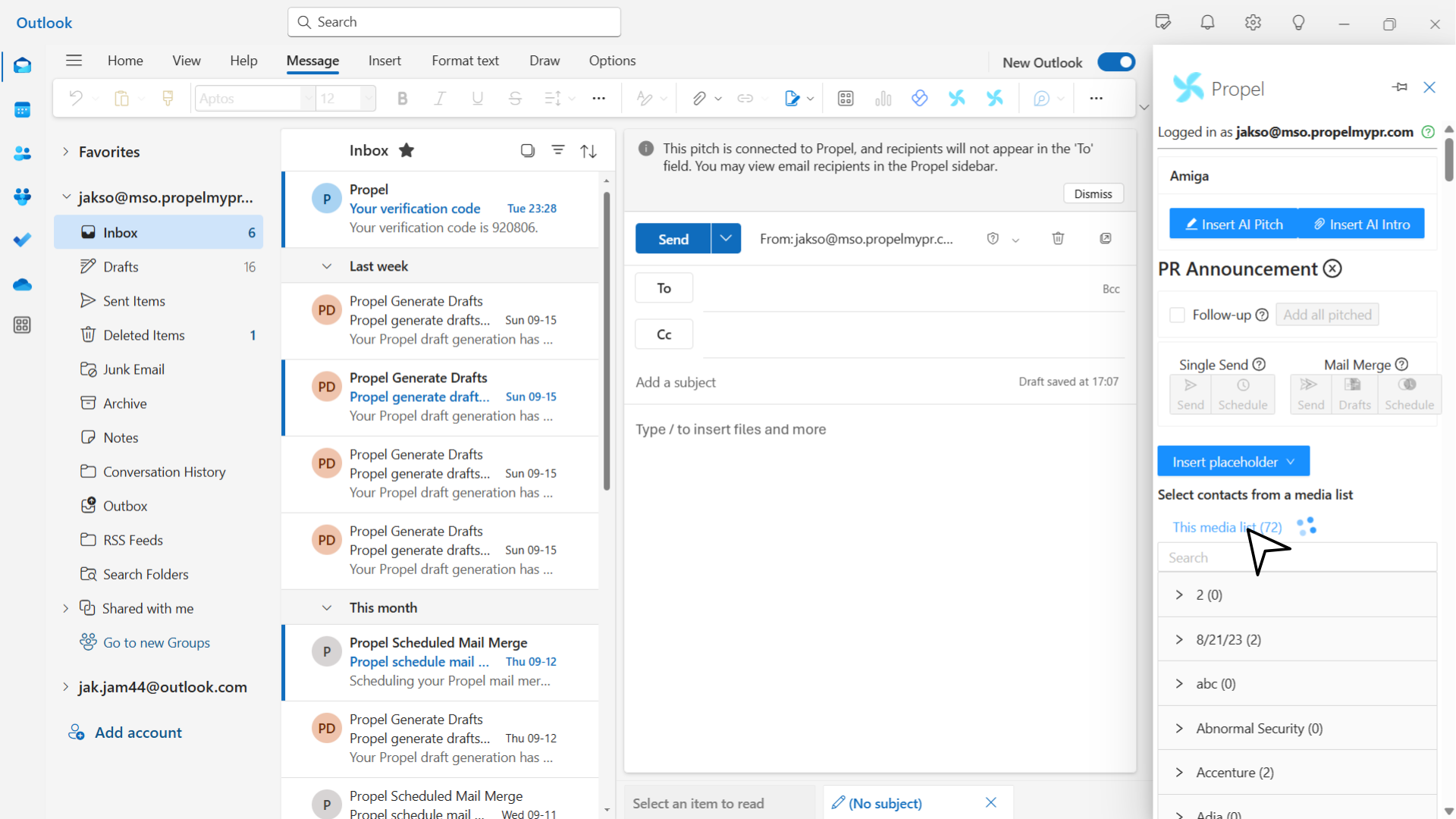Expand the 8/21/23 (2) media list
Viewport: 1456px width, 819px height.
1179,639
